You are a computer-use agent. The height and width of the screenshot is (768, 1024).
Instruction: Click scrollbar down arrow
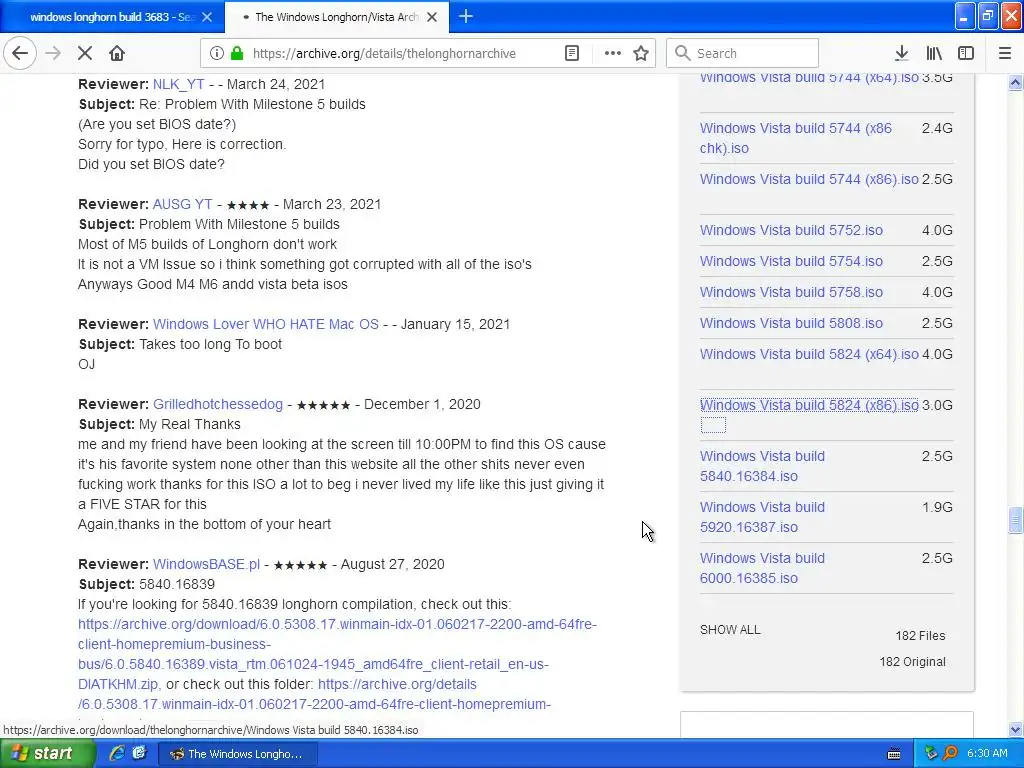[1015, 729]
